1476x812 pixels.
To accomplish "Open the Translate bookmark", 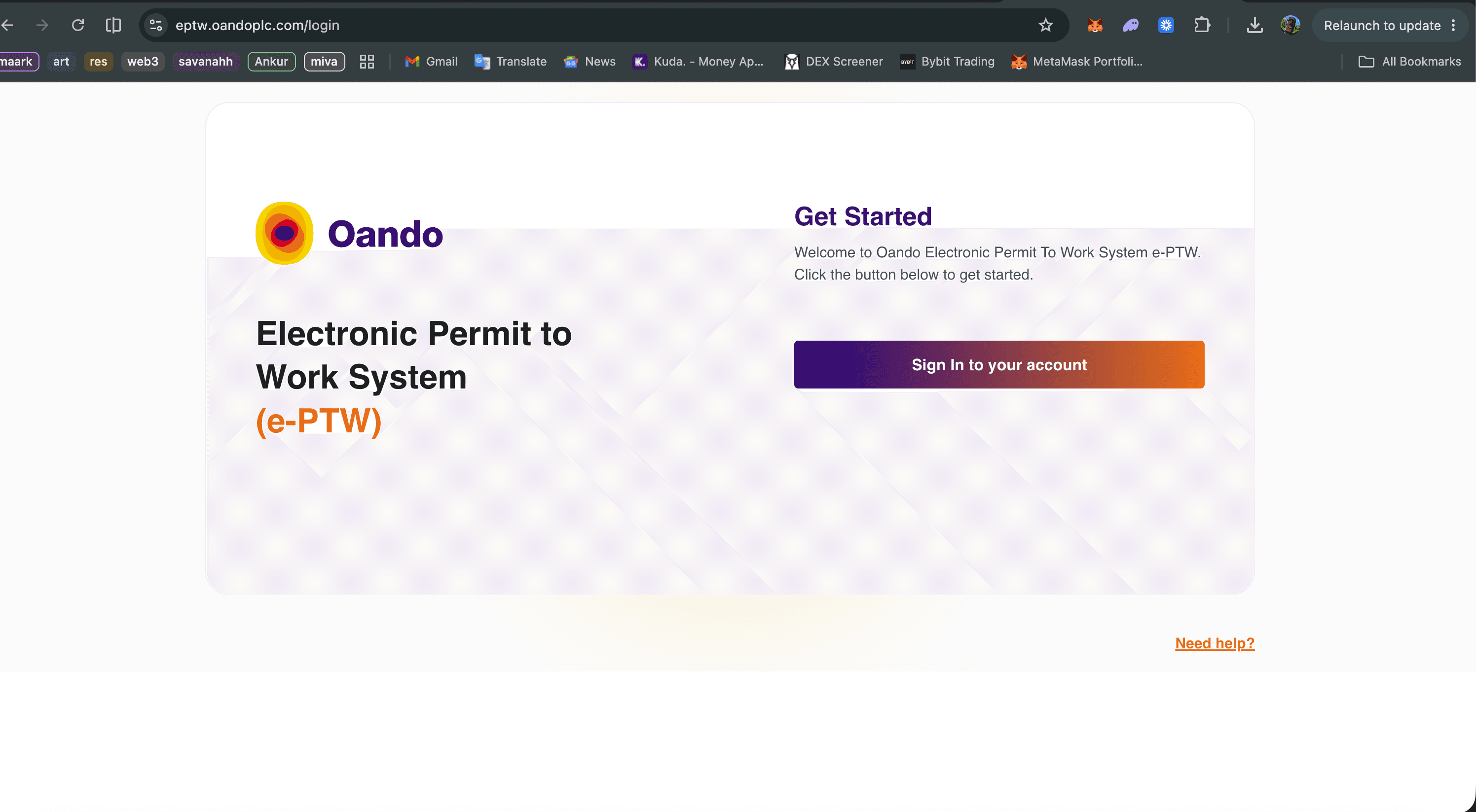I will click(x=511, y=61).
